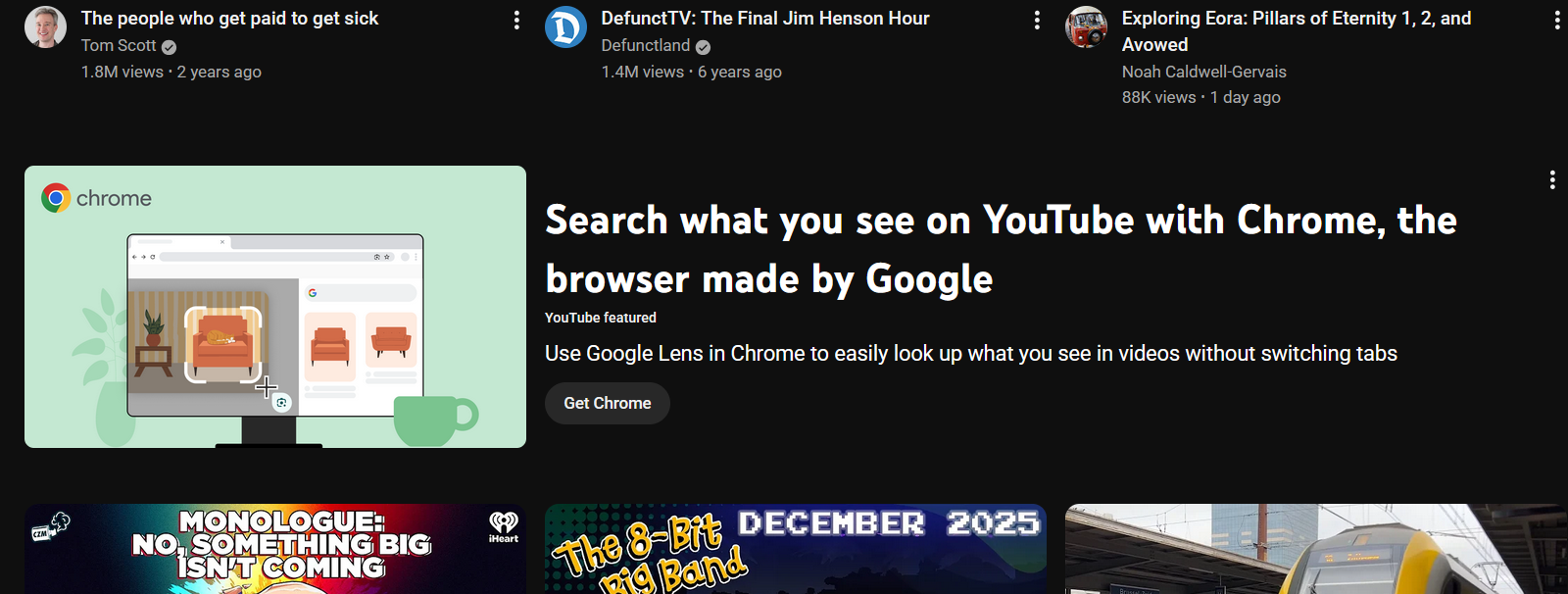The width and height of the screenshot is (1568, 594).
Task: Click the iHeart logo on Monologue thumbnail
Action: [504, 526]
